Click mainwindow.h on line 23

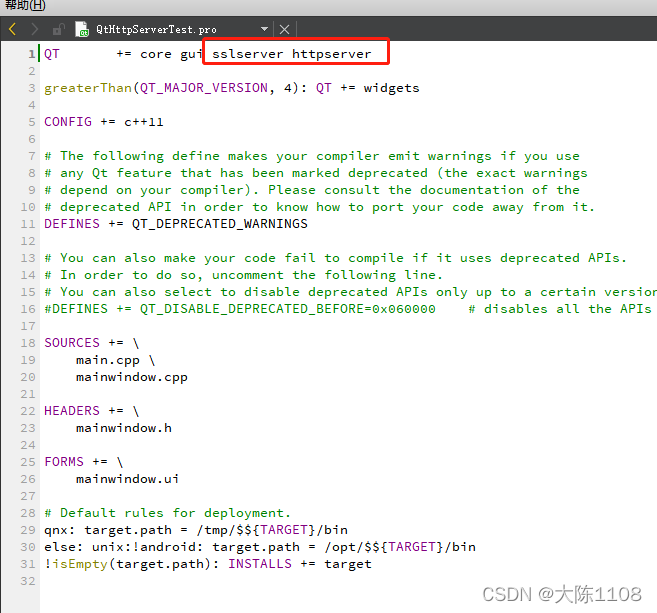(124, 428)
